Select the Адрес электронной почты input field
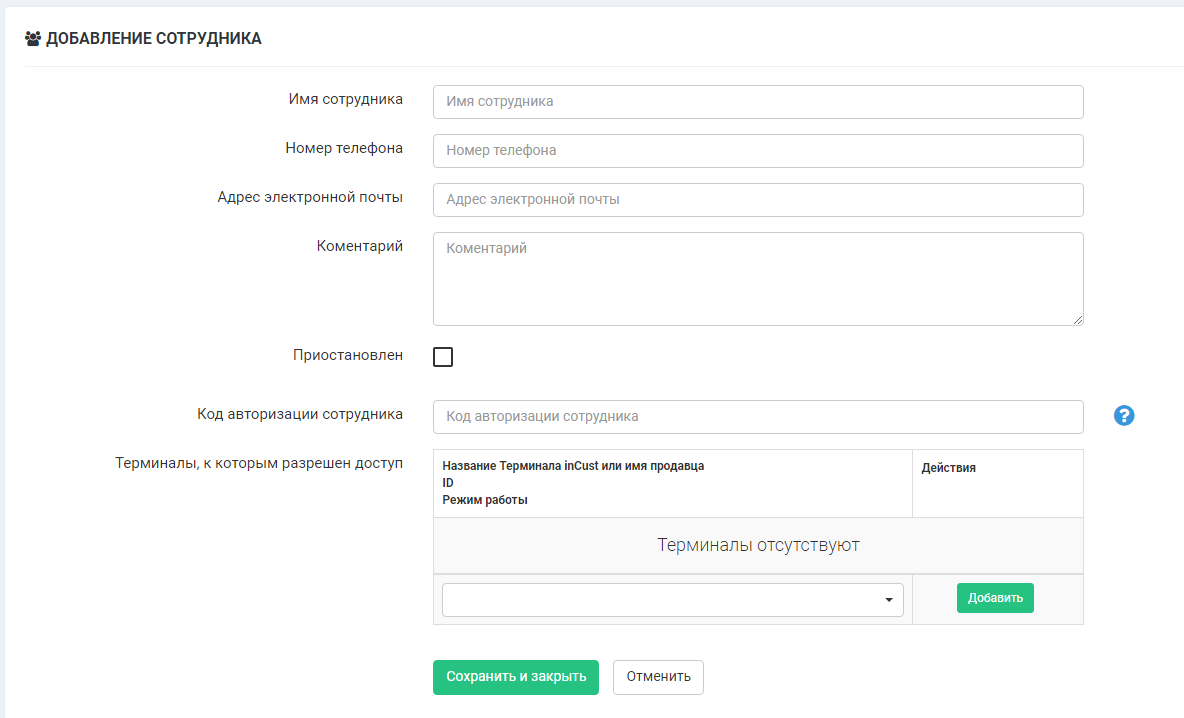1184x718 pixels. [x=758, y=200]
